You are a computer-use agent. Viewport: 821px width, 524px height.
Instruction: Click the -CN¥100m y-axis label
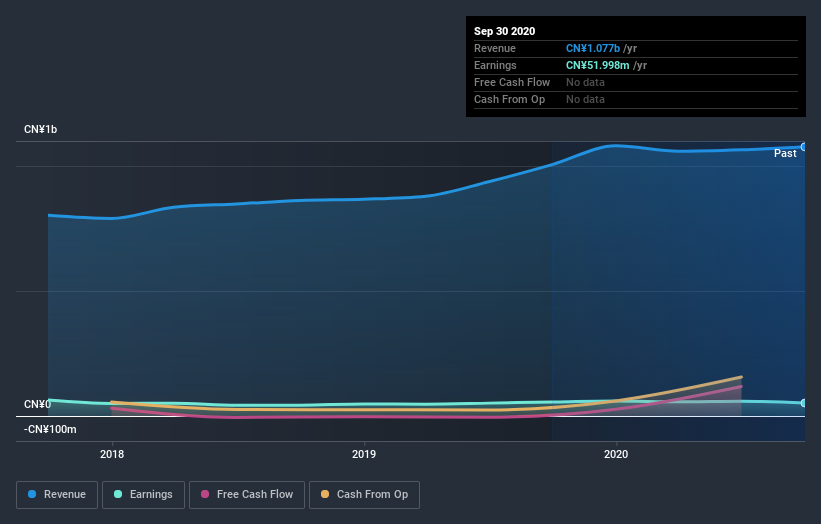tap(50, 429)
